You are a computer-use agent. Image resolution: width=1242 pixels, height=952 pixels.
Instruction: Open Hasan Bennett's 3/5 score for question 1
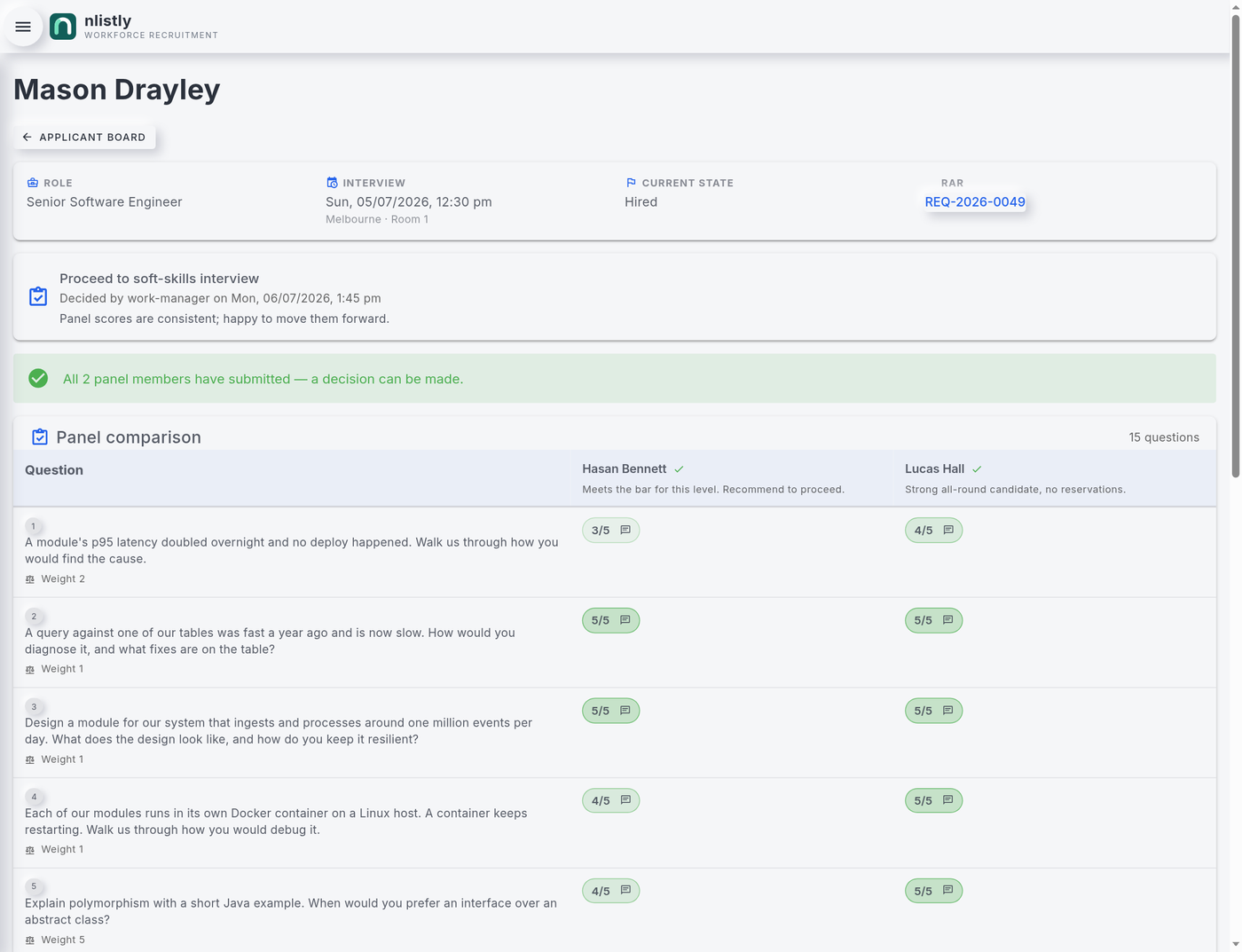610,531
